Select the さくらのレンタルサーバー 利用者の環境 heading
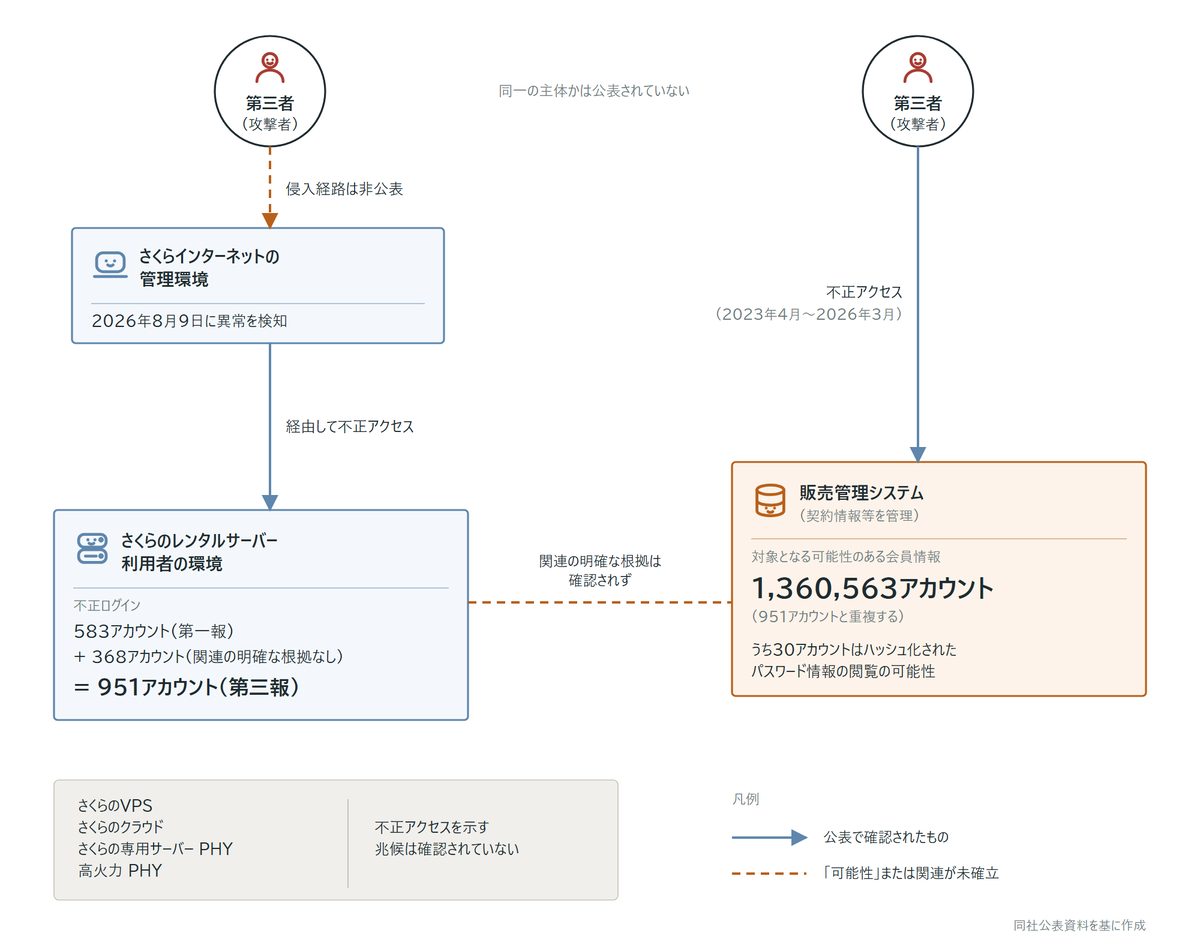Viewport: 1200px width, 948px height. 199,552
